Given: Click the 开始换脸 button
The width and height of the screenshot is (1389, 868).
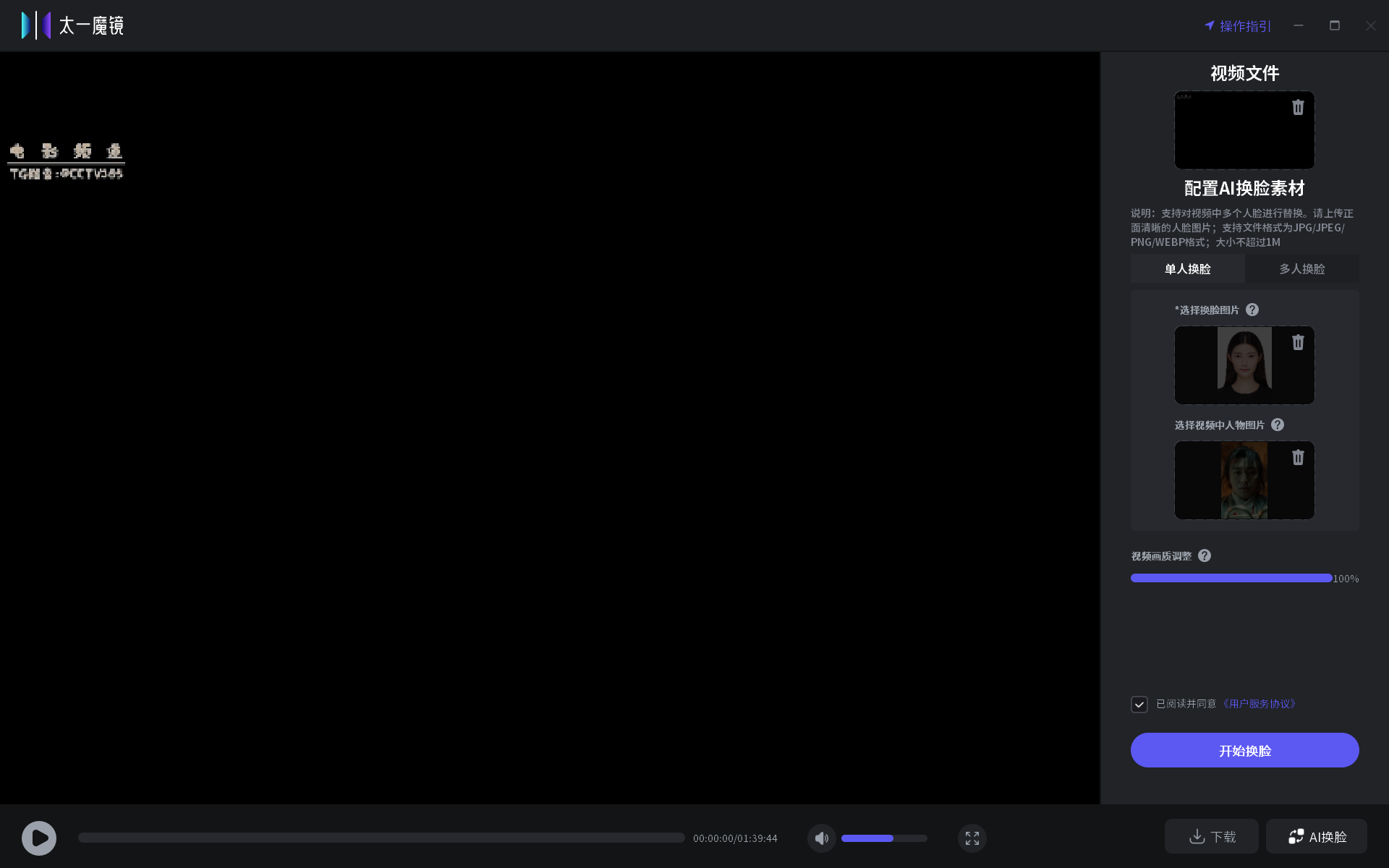Looking at the screenshot, I should click(x=1245, y=750).
